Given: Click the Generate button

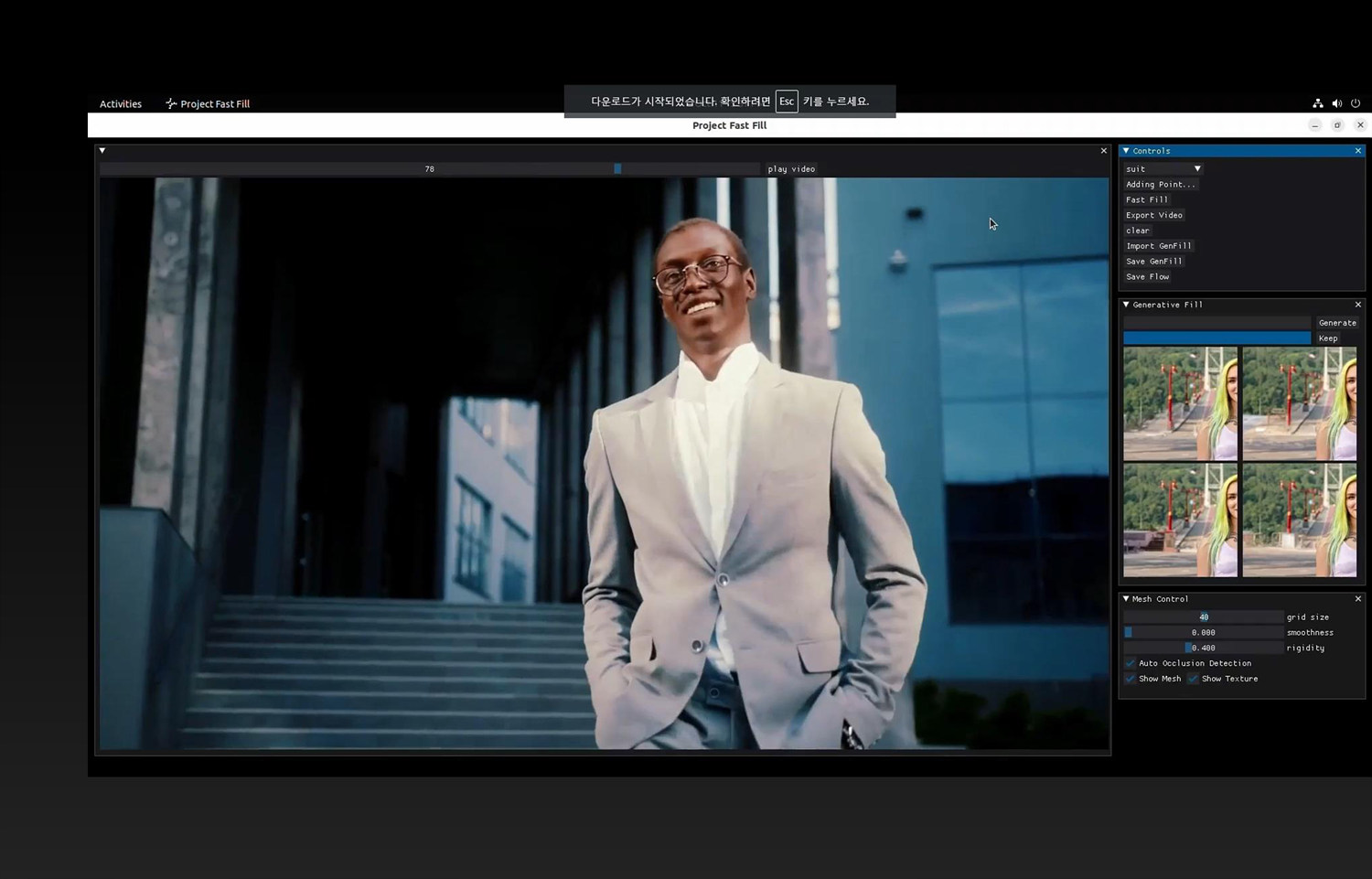Looking at the screenshot, I should click(1336, 323).
